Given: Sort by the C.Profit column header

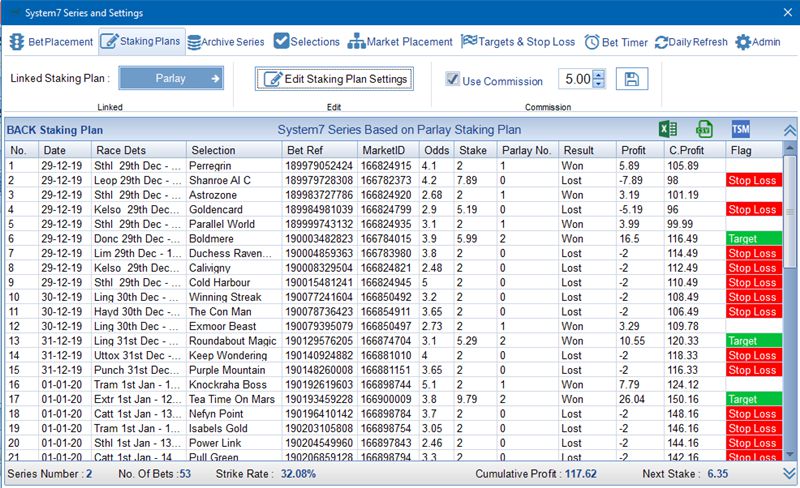Looking at the screenshot, I should [694, 150].
